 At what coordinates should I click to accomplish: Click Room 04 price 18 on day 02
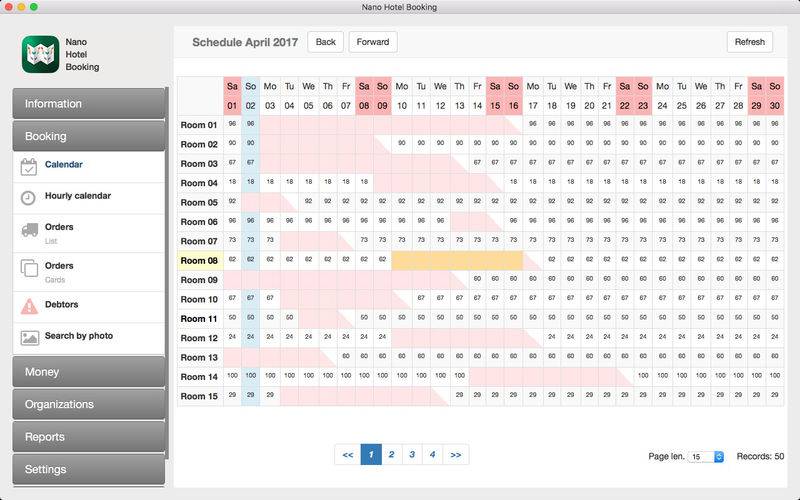pos(251,182)
